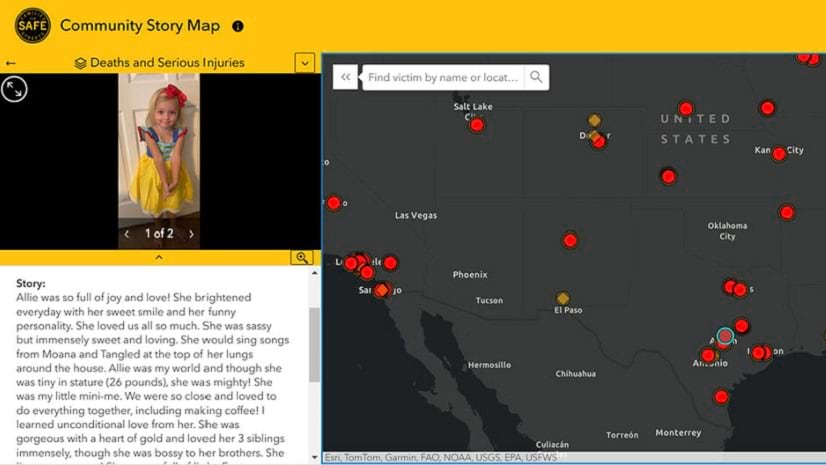Click the red marker below UNITED STATES label
The image size is (826, 465).
click(x=668, y=176)
